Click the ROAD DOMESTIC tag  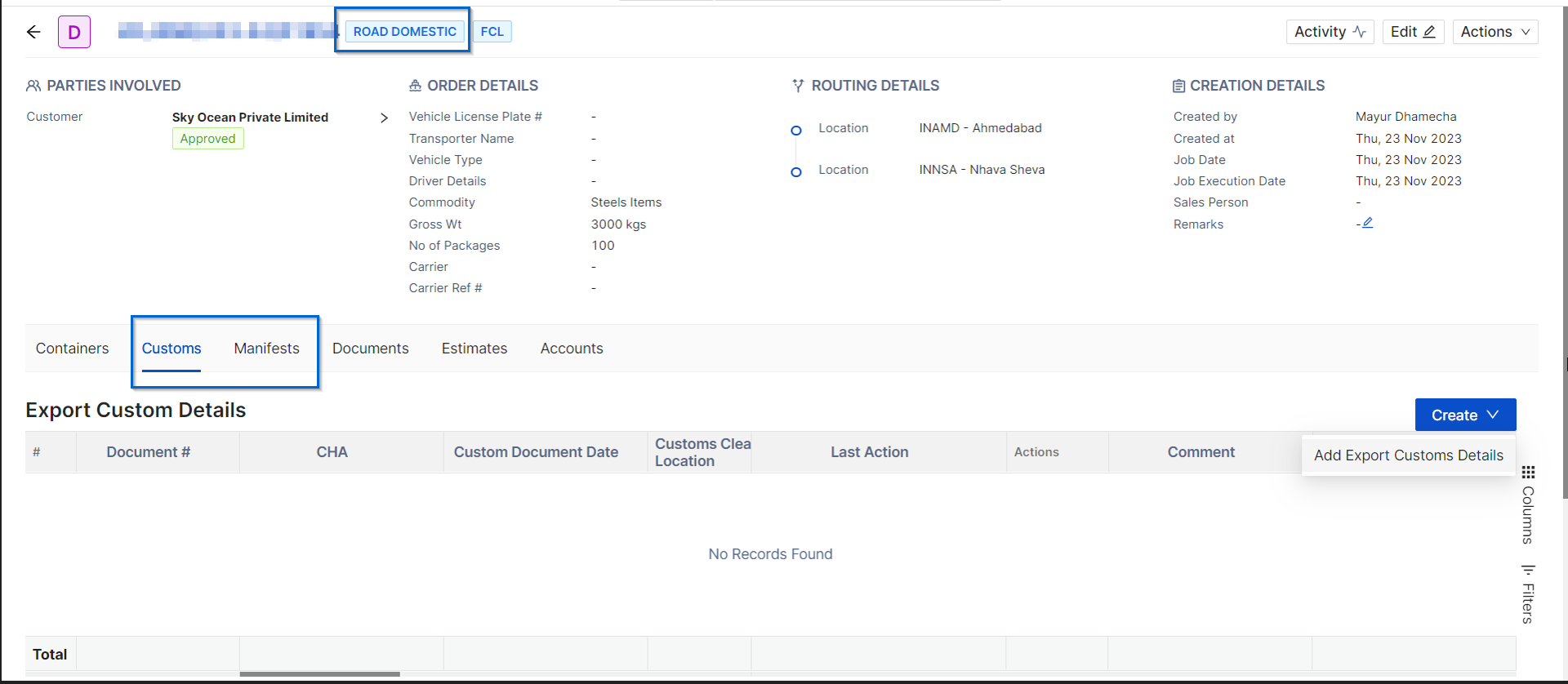click(x=404, y=32)
